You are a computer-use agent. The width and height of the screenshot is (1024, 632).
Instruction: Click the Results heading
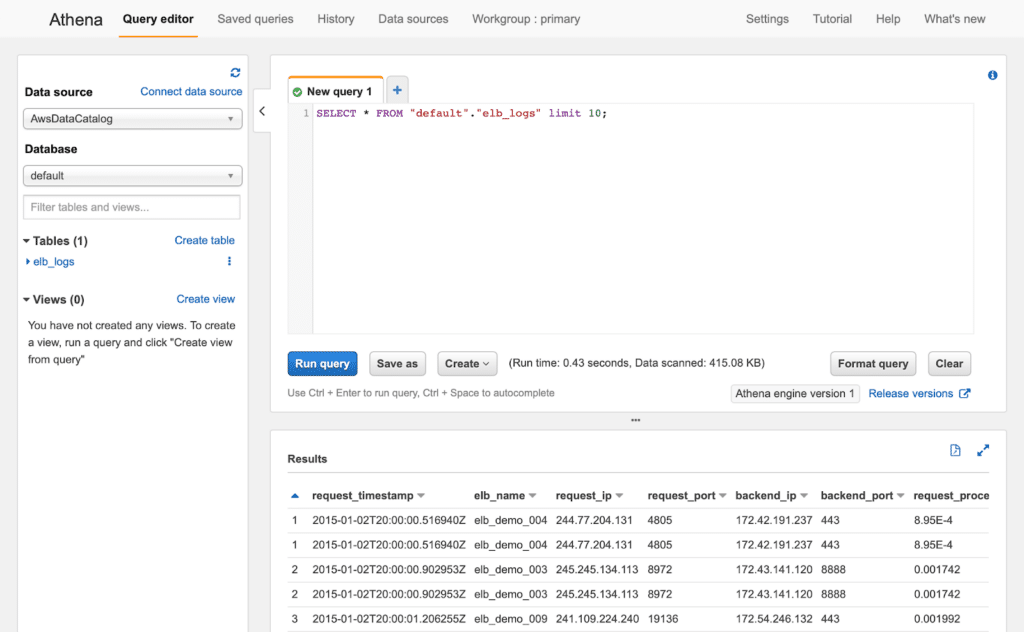point(307,458)
